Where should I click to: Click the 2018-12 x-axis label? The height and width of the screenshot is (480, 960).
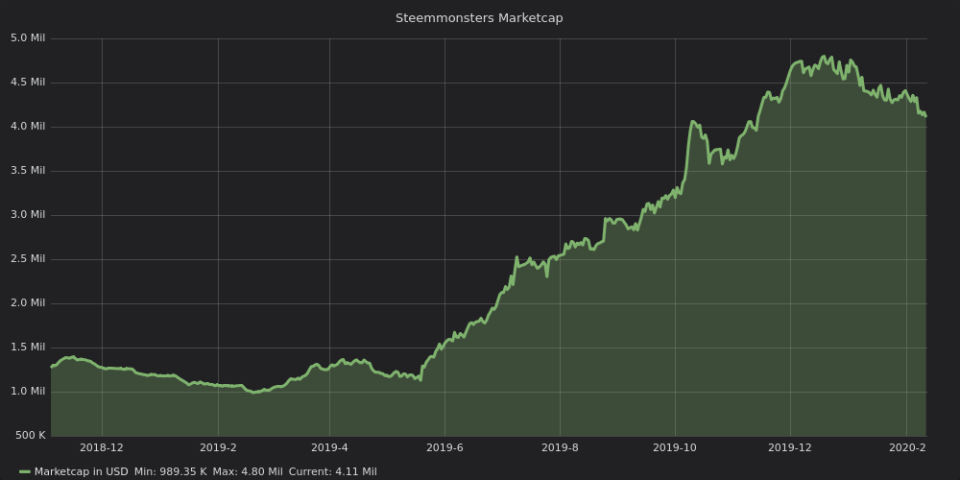coord(102,448)
